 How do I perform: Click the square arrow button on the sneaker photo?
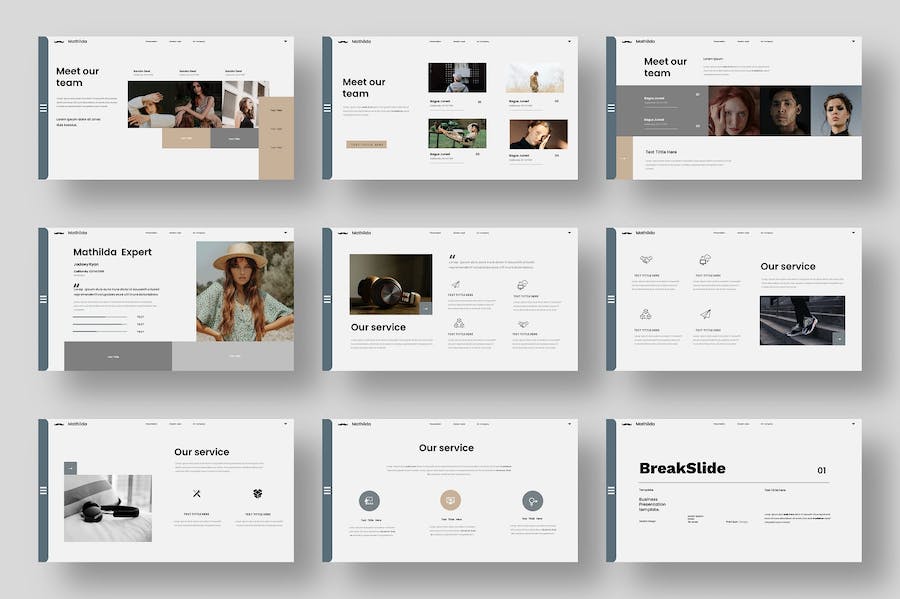coord(839,339)
